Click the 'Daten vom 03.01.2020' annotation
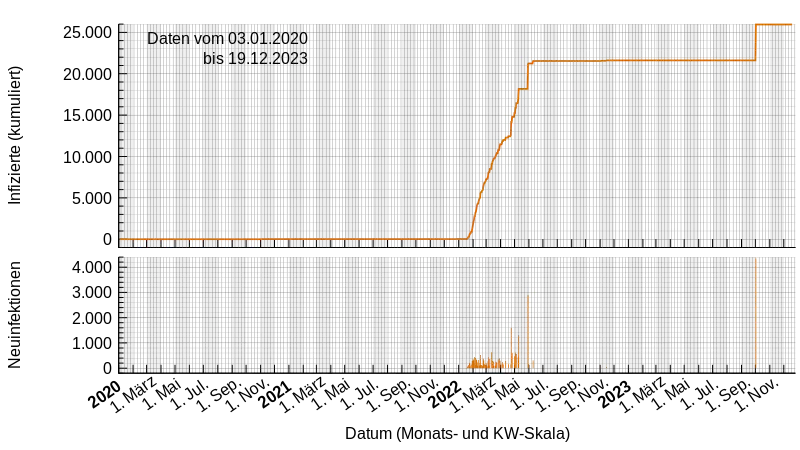800x450 pixels. 228,39
